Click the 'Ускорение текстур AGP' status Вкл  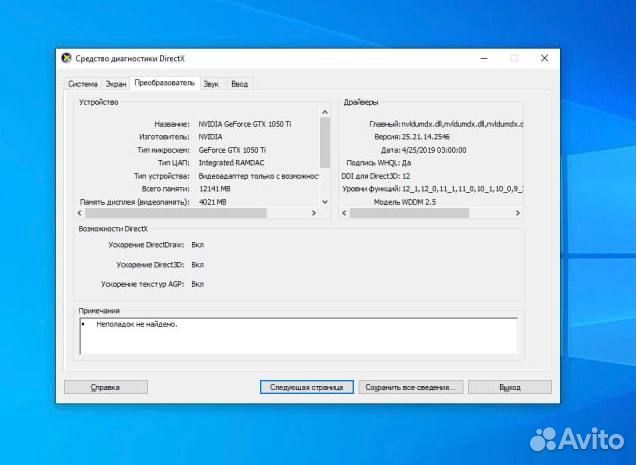[198, 284]
